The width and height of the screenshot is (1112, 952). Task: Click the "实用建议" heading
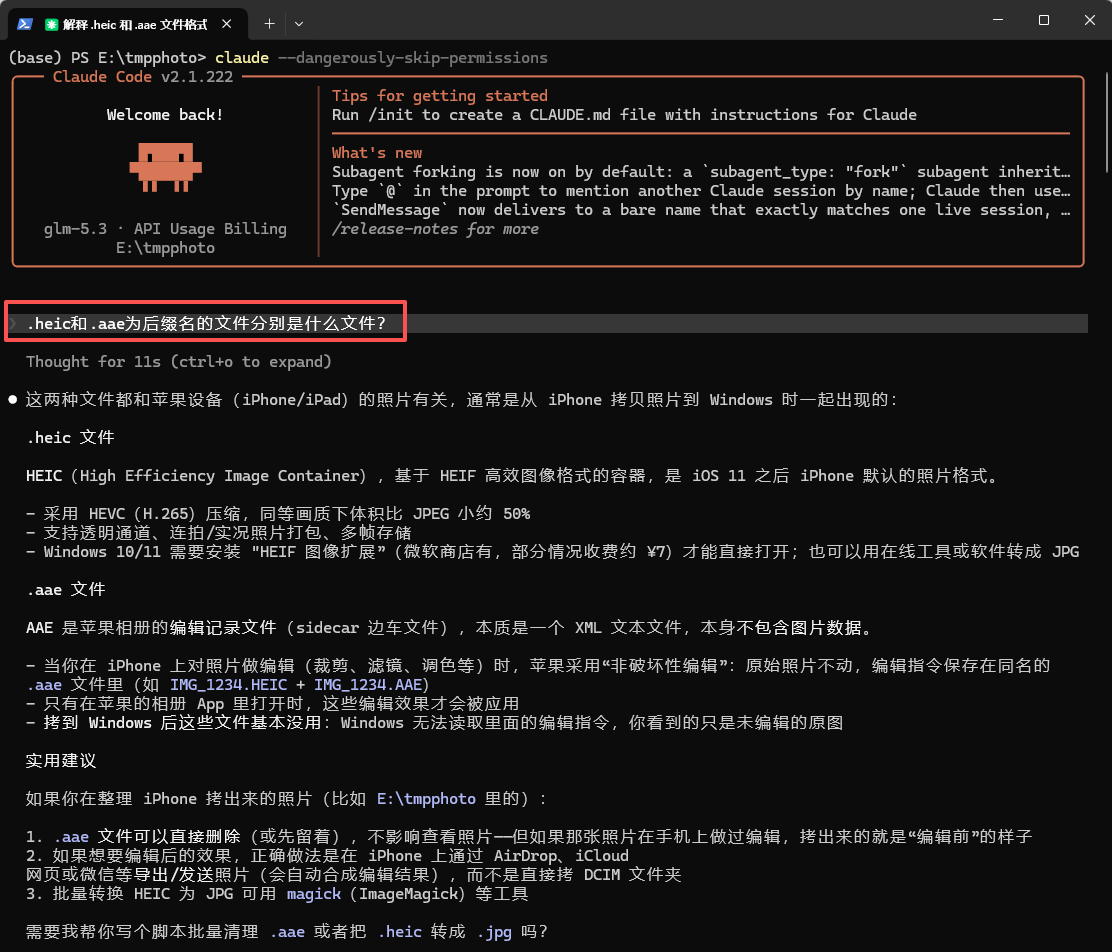(61, 760)
